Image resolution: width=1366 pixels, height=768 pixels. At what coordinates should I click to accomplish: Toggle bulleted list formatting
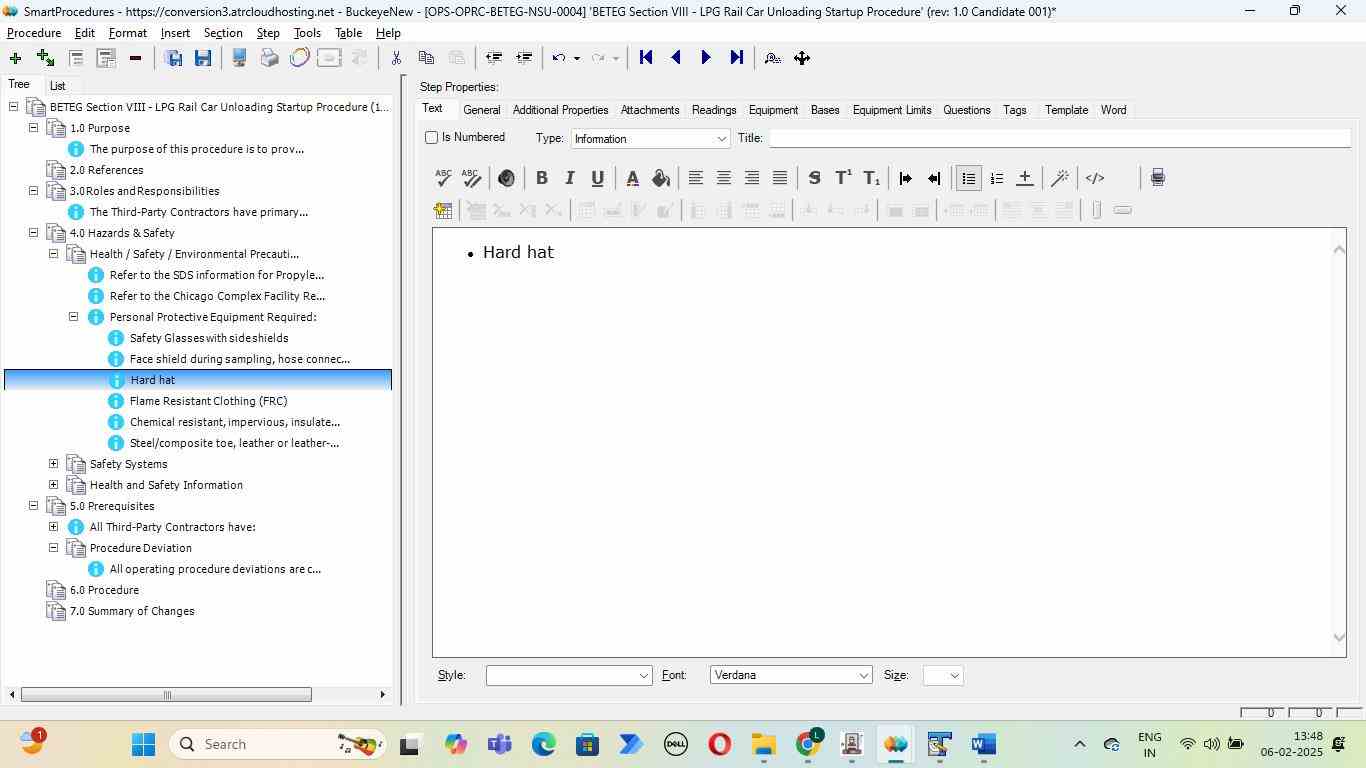tap(968, 178)
